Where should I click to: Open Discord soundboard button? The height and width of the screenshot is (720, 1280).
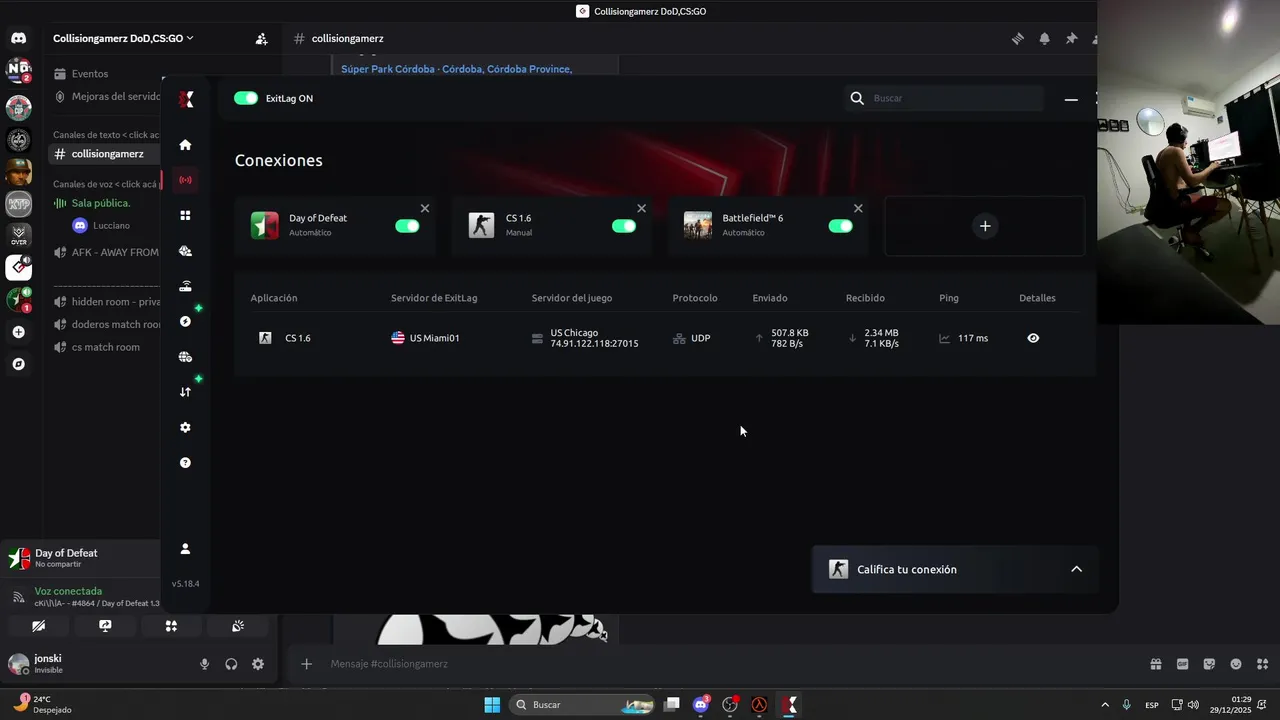click(x=238, y=626)
